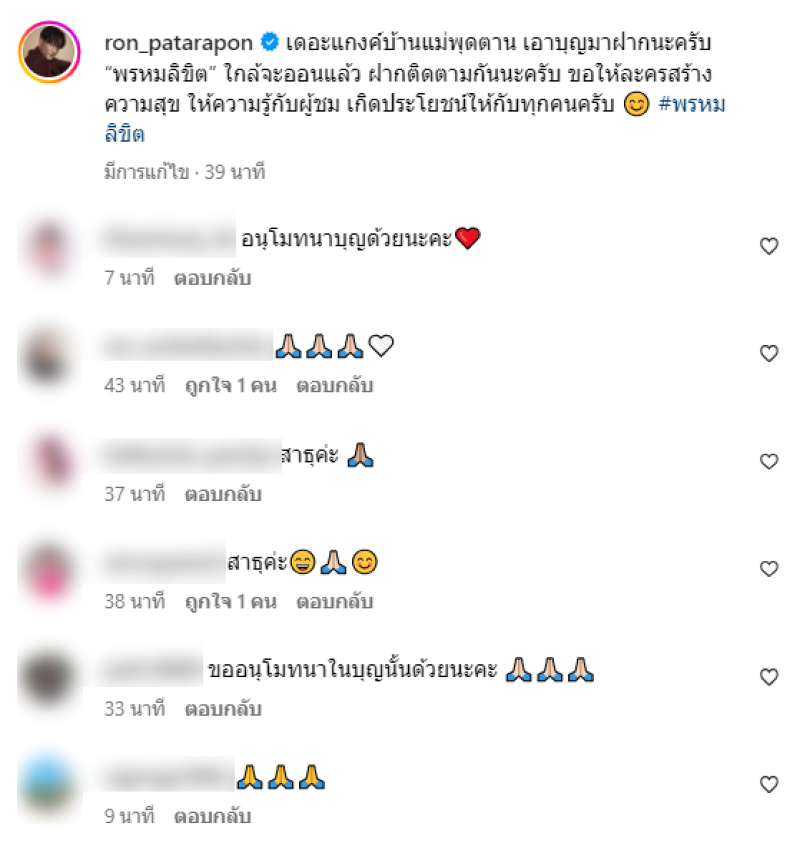Like the comment with three praying hands and a white heart
The image size is (800, 846).
769,353
